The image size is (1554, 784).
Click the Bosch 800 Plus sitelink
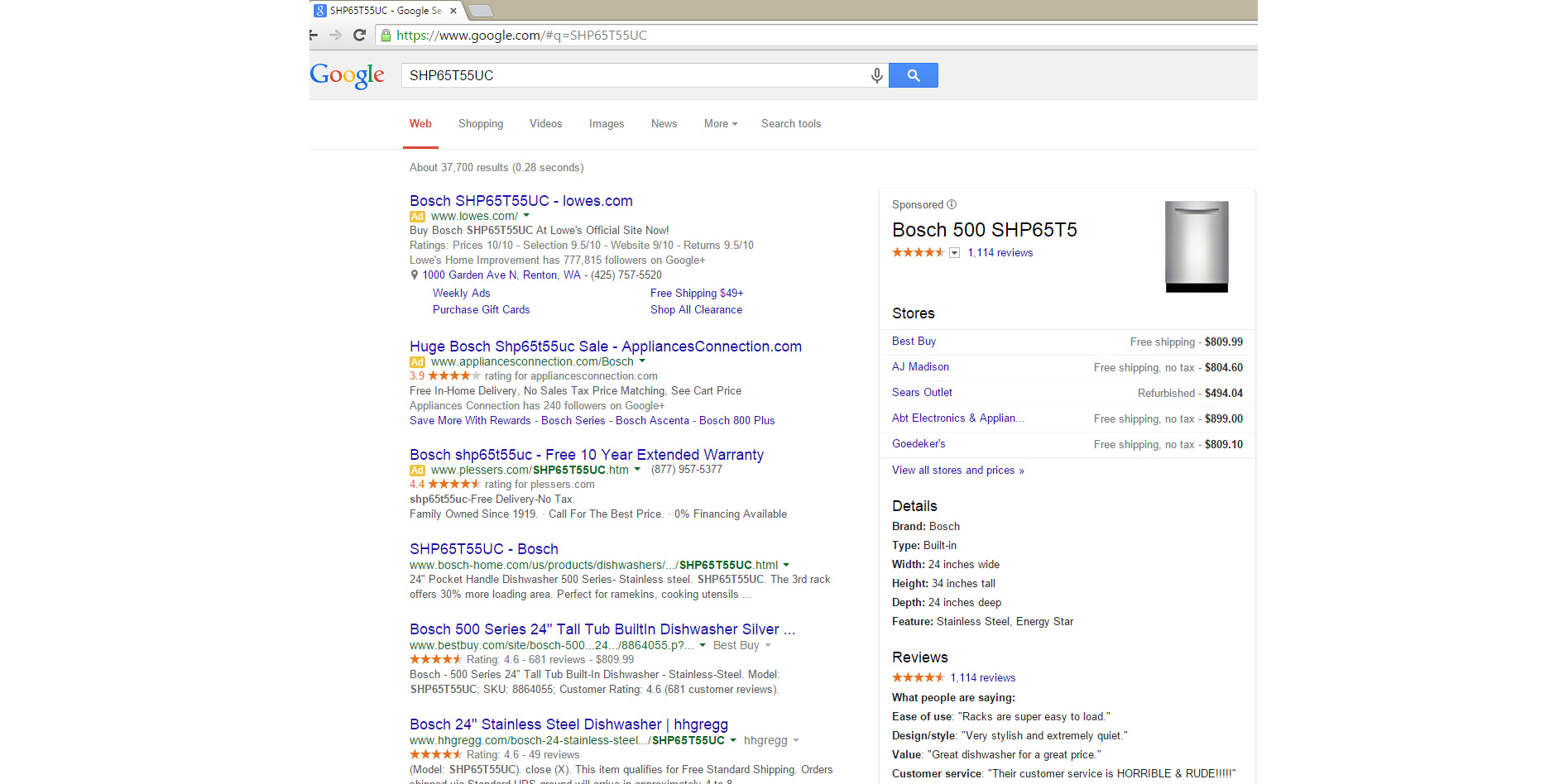click(x=737, y=421)
